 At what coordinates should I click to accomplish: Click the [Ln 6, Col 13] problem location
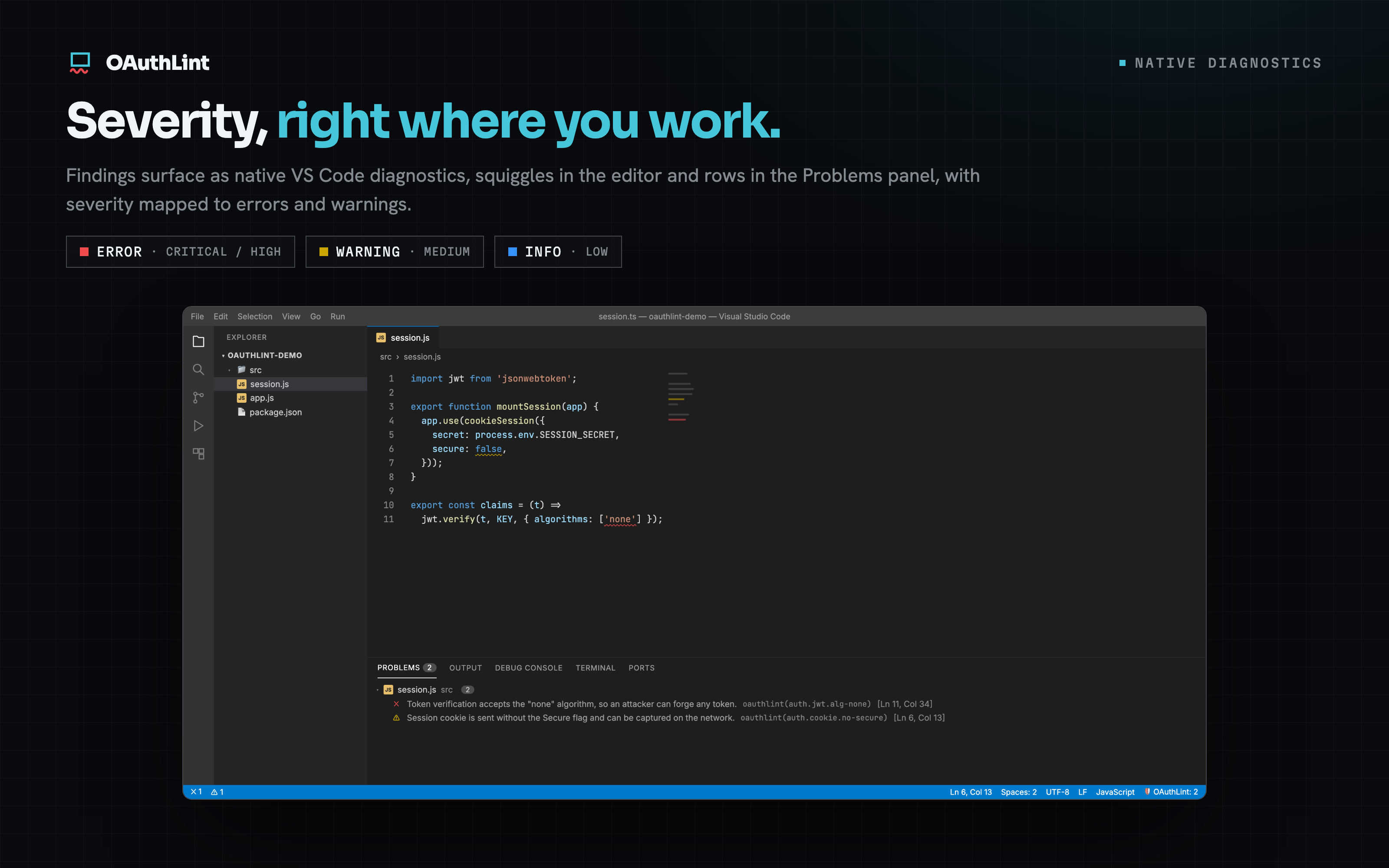click(919, 717)
